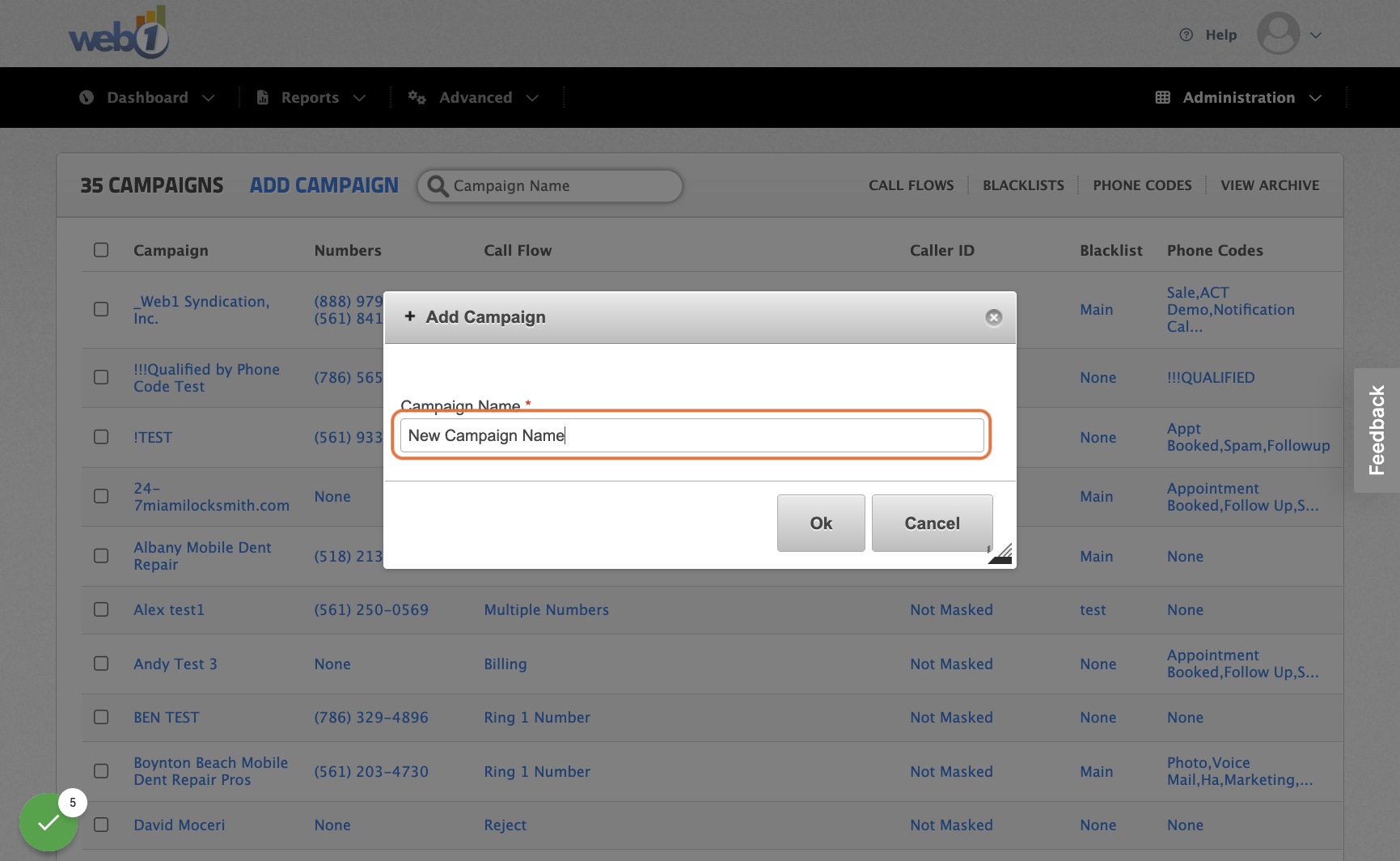Open the Feedback side tab
The height and width of the screenshot is (861, 1400).
[1377, 430]
